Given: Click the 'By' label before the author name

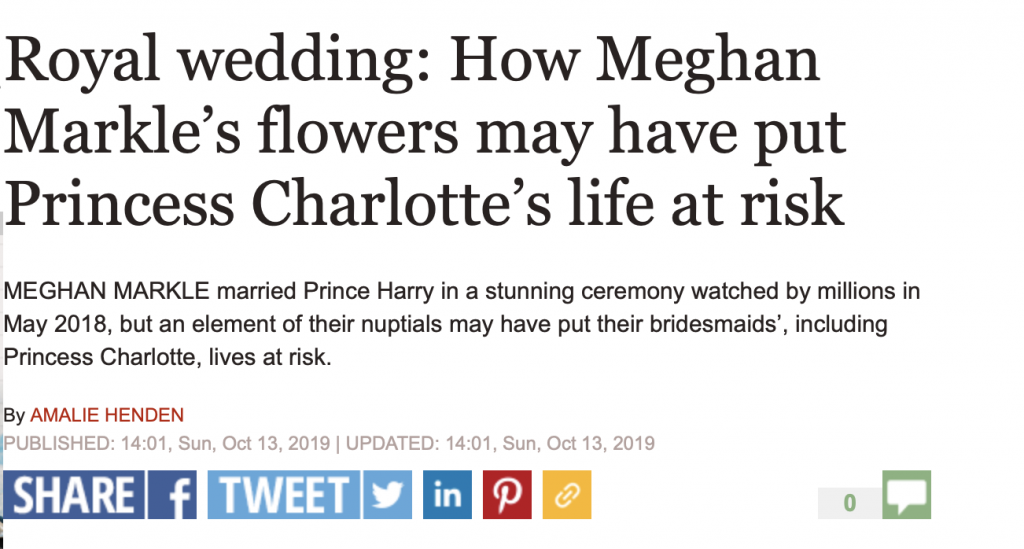Looking at the screenshot, I should 14,416.
